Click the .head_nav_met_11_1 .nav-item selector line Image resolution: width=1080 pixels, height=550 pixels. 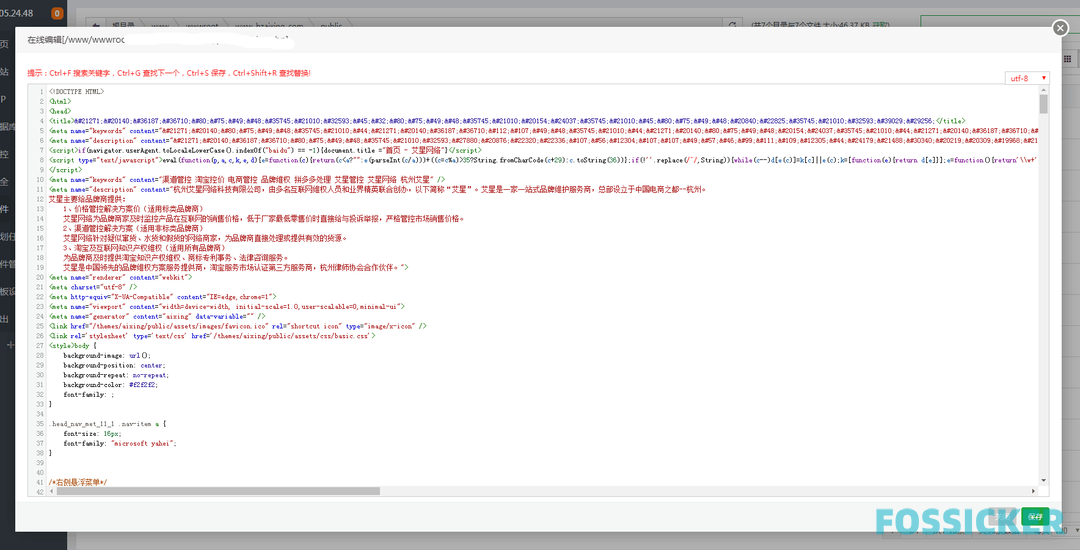pos(107,423)
